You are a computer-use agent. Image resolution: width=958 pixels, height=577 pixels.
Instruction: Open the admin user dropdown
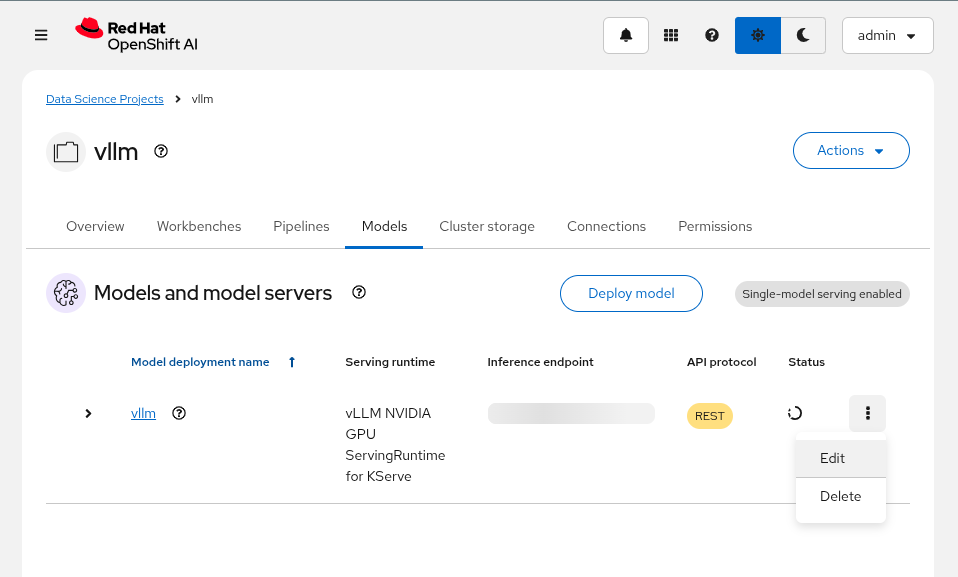tap(887, 35)
